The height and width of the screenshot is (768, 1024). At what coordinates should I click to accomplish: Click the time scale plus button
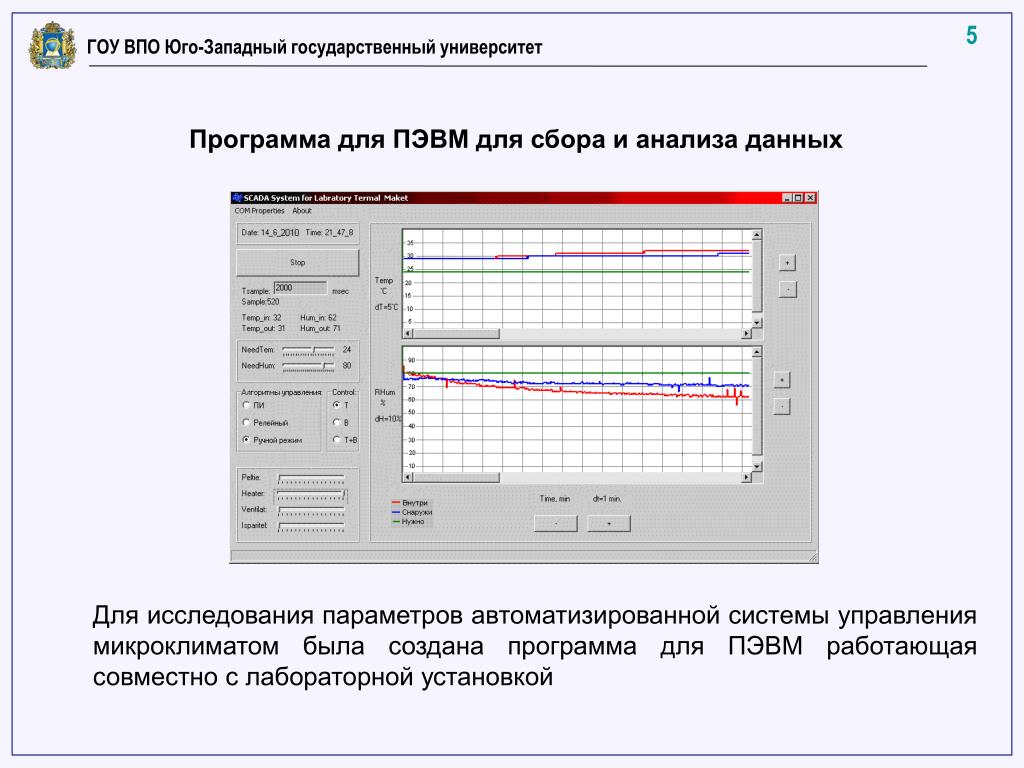pos(609,524)
